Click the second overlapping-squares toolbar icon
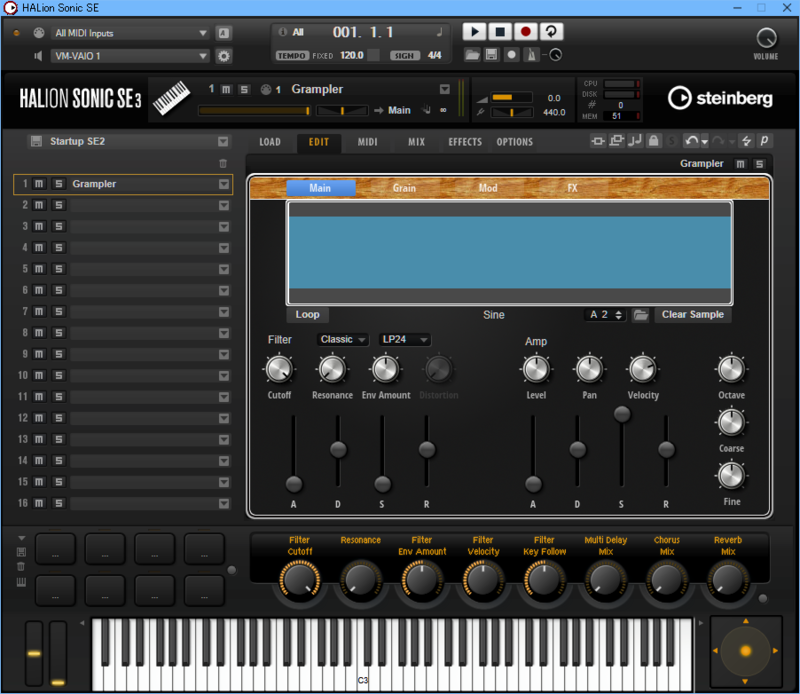The width and height of the screenshot is (800, 694). coord(616,140)
